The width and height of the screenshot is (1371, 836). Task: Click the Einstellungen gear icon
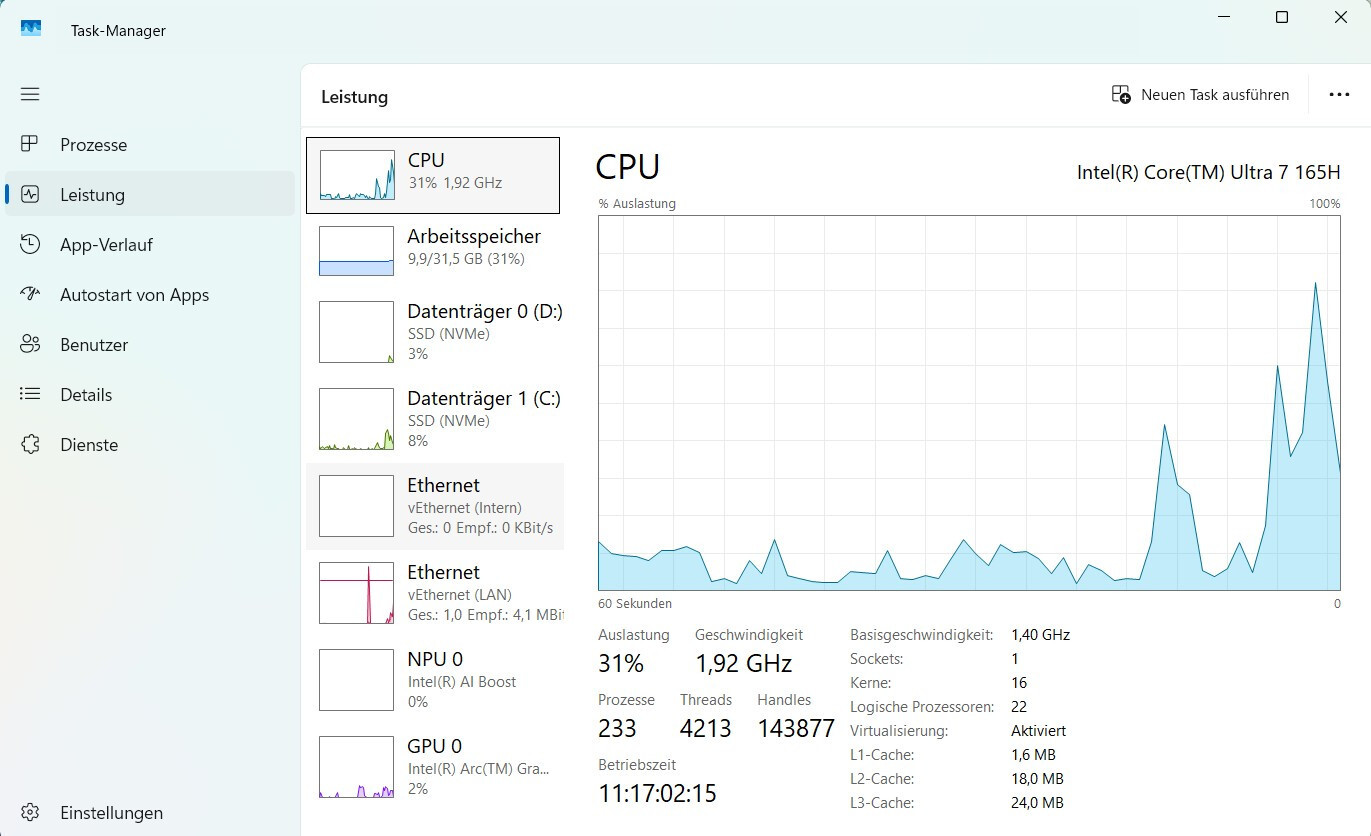coord(30,812)
